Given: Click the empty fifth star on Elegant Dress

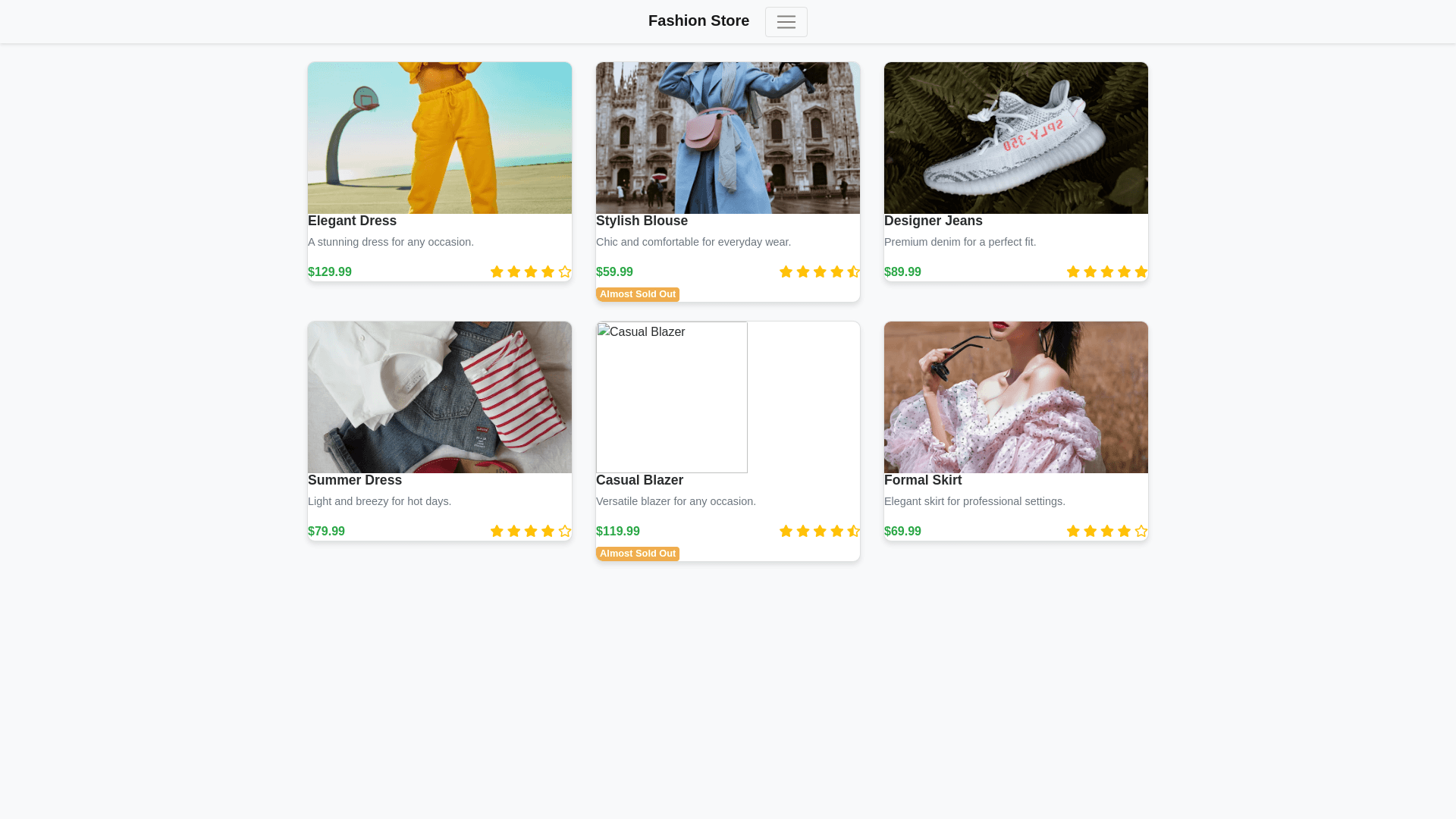Looking at the screenshot, I should [565, 271].
